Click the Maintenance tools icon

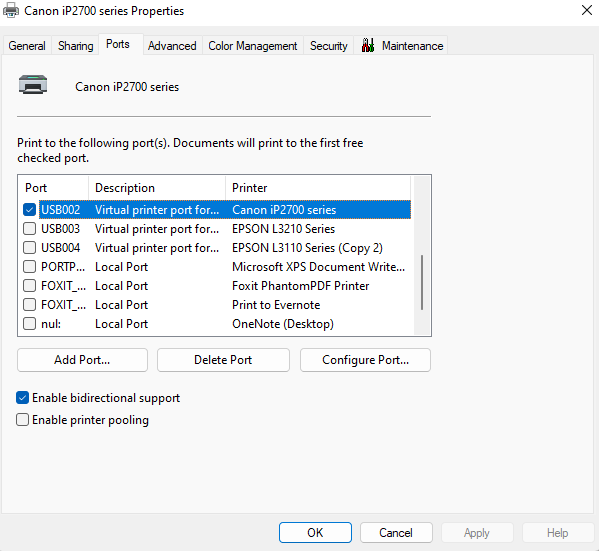pyautogui.click(x=367, y=45)
